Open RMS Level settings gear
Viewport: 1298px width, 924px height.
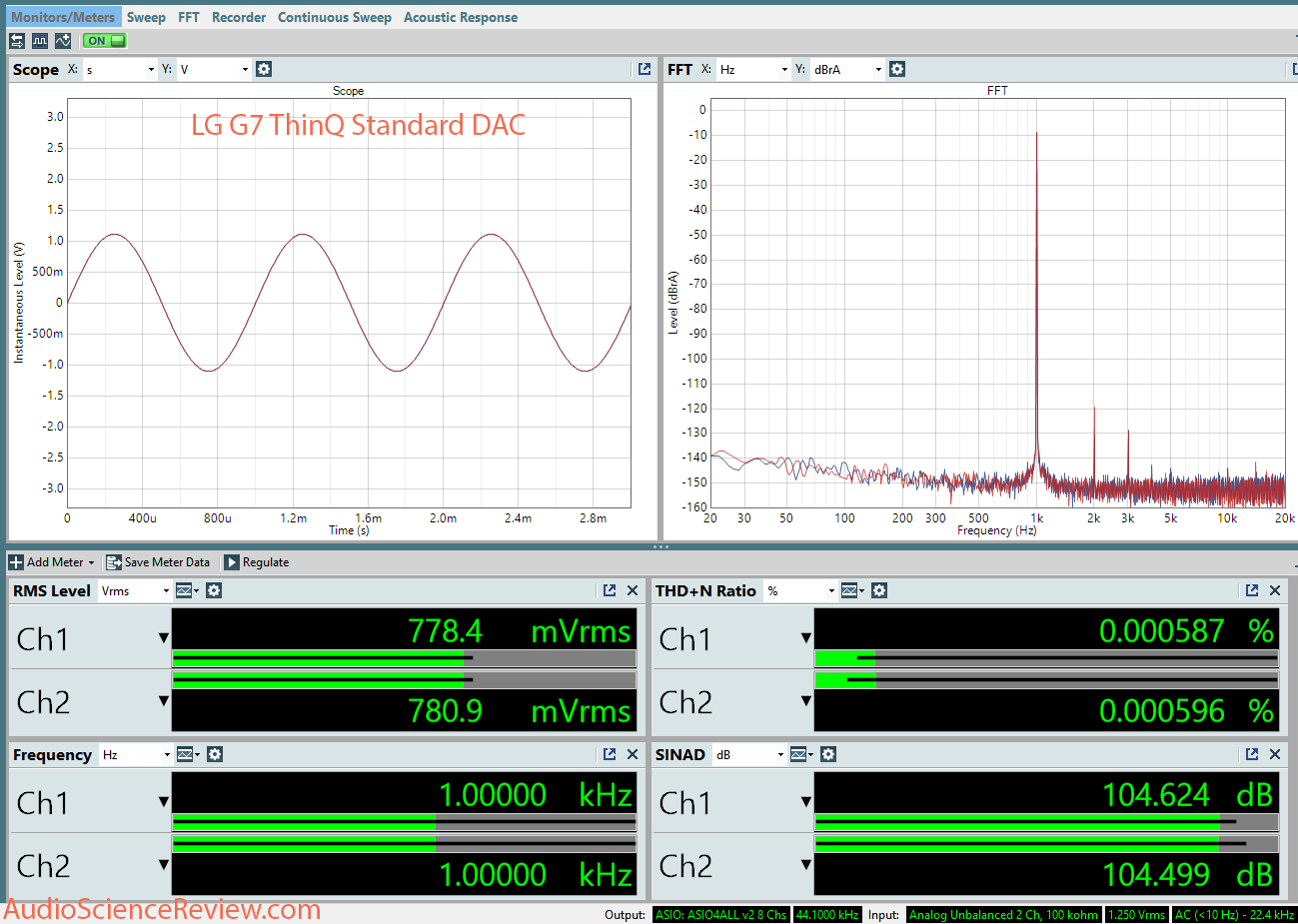tap(214, 590)
